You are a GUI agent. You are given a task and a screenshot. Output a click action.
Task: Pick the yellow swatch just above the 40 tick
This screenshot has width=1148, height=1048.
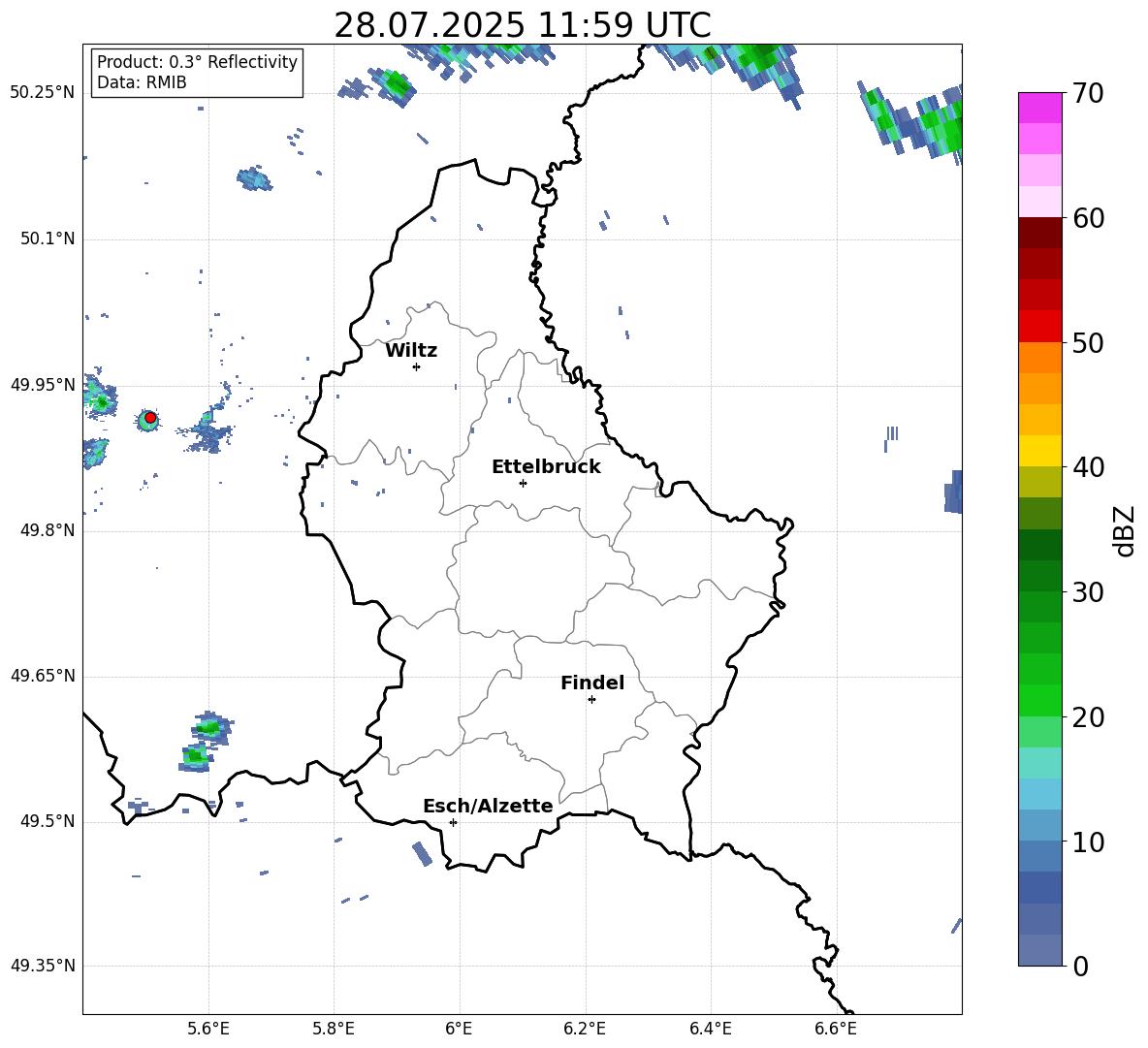tap(1039, 451)
